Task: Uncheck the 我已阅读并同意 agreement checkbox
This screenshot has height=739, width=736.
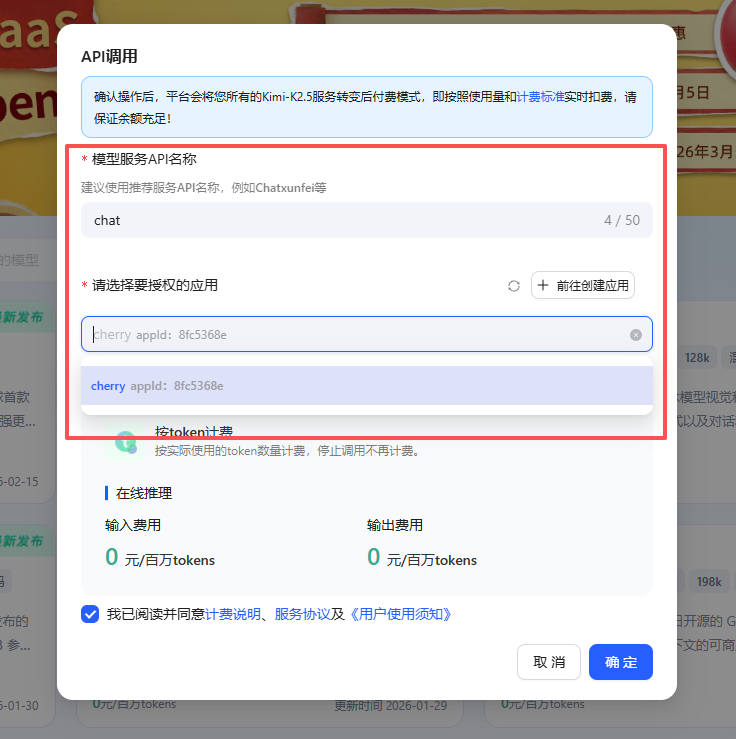Action: tap(90, 614)
